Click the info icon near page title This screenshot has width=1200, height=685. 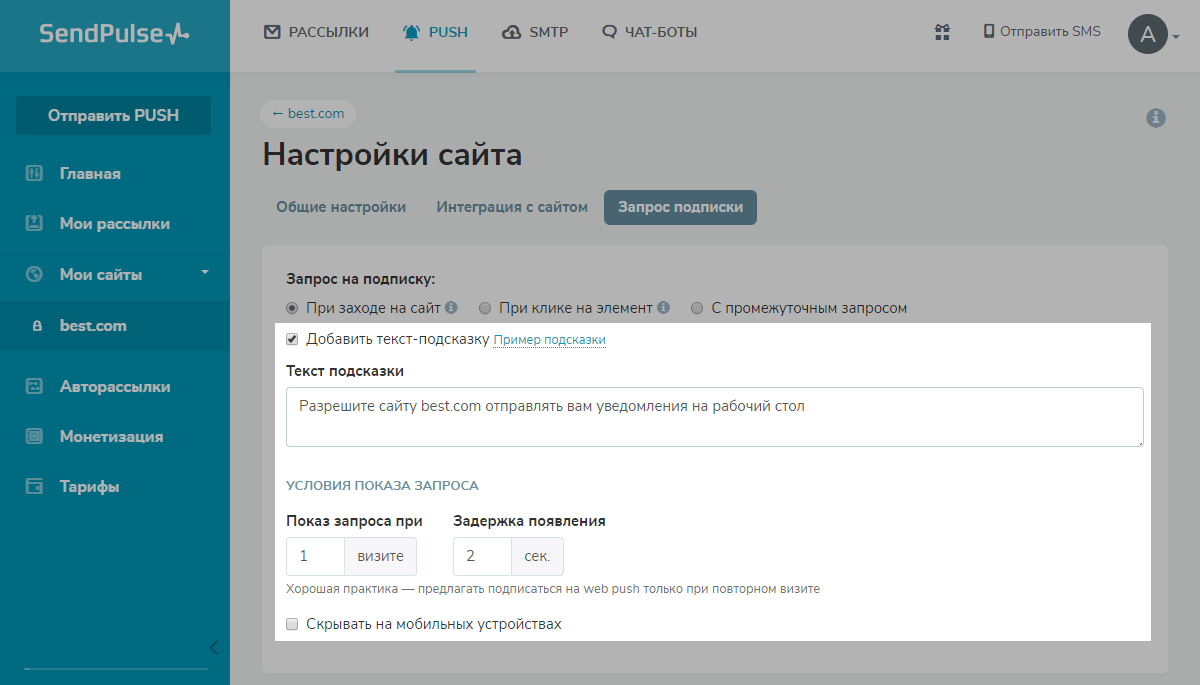1156,118
